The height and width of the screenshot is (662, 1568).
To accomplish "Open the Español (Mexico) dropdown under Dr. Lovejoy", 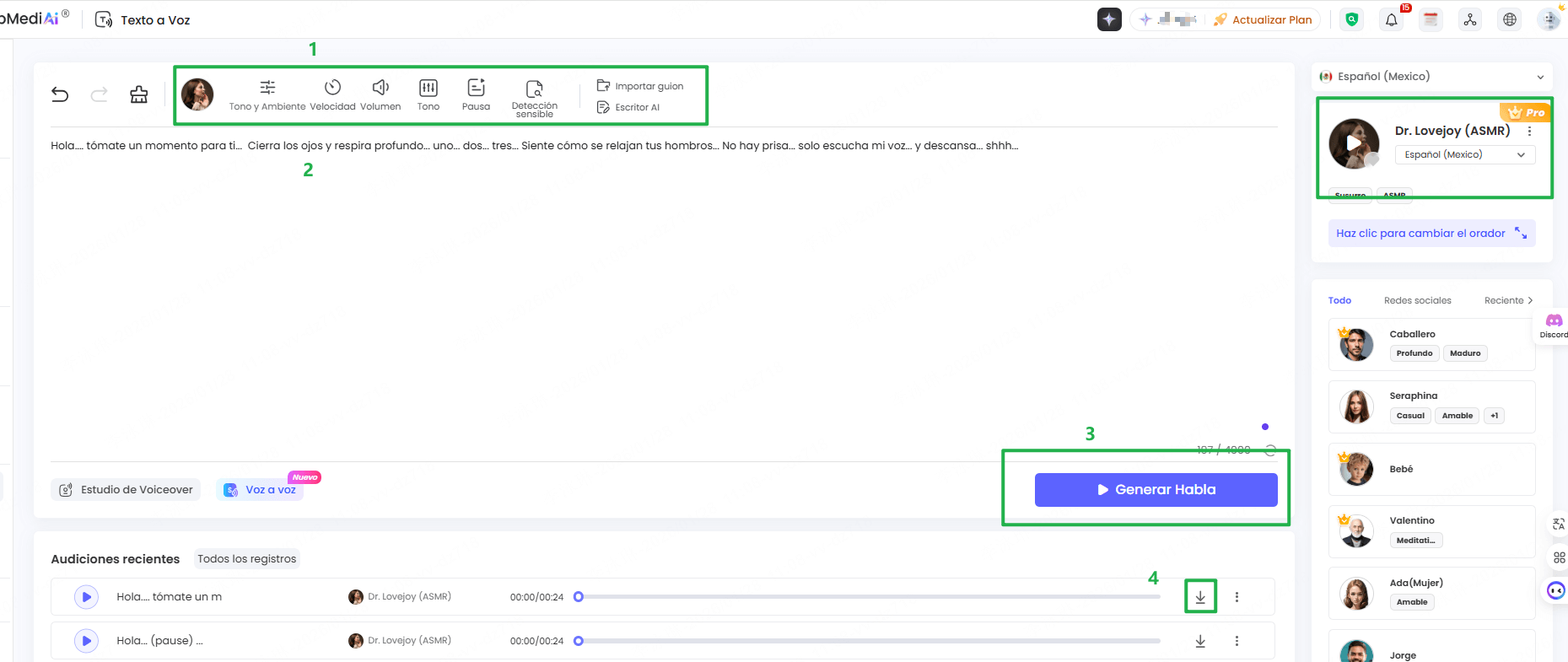I will [1465, 154].
